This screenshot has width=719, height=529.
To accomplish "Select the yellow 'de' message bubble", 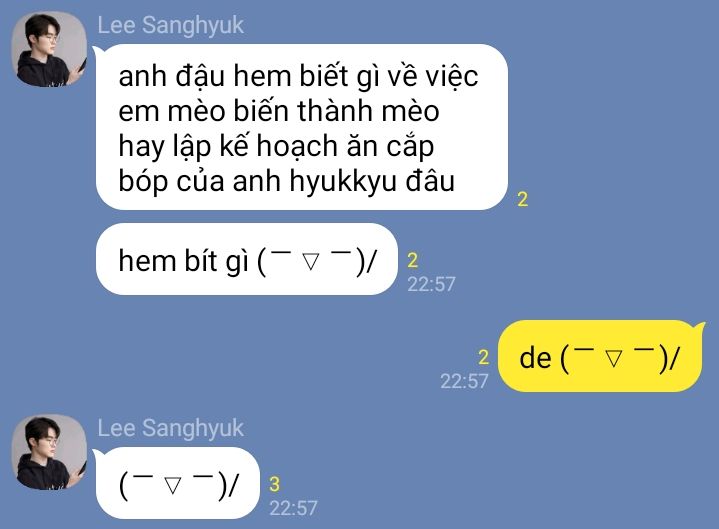I will coord(600,356).
